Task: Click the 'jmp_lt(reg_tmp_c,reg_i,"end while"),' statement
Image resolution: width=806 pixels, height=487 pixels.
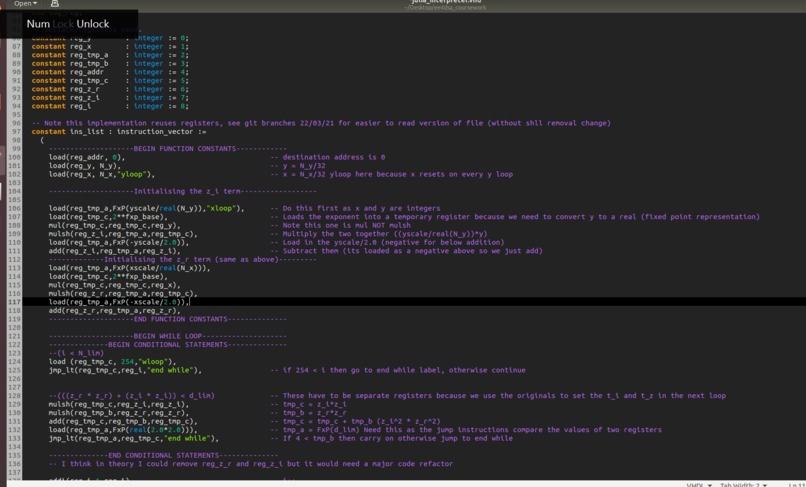Action: point(125,370)
